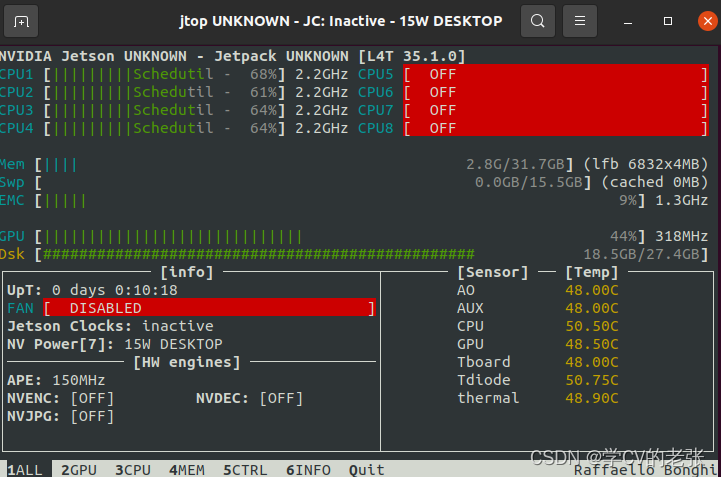
Task: Click the UpT 0 days 0:10:18 line
Action: (x=92, y=290)
